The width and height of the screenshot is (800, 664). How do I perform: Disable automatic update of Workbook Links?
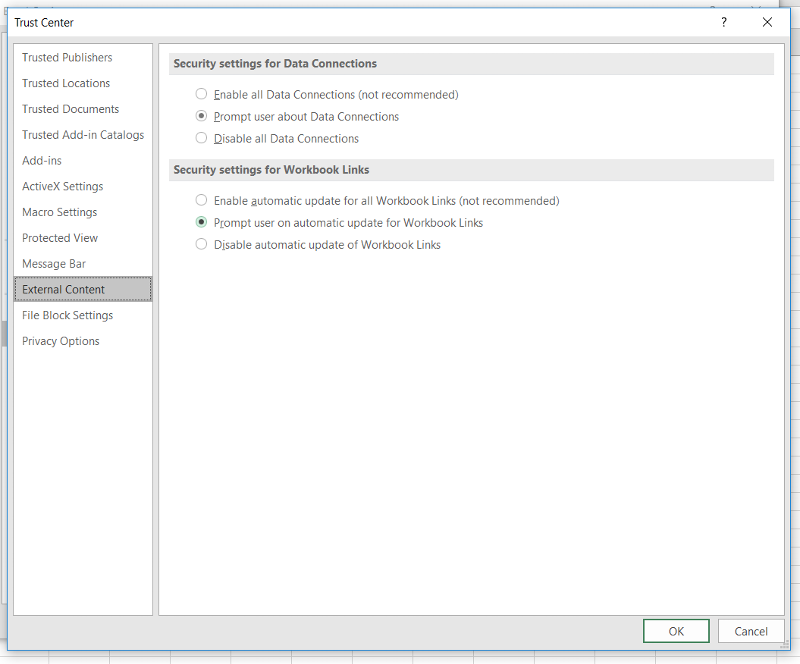click(201, 244)
